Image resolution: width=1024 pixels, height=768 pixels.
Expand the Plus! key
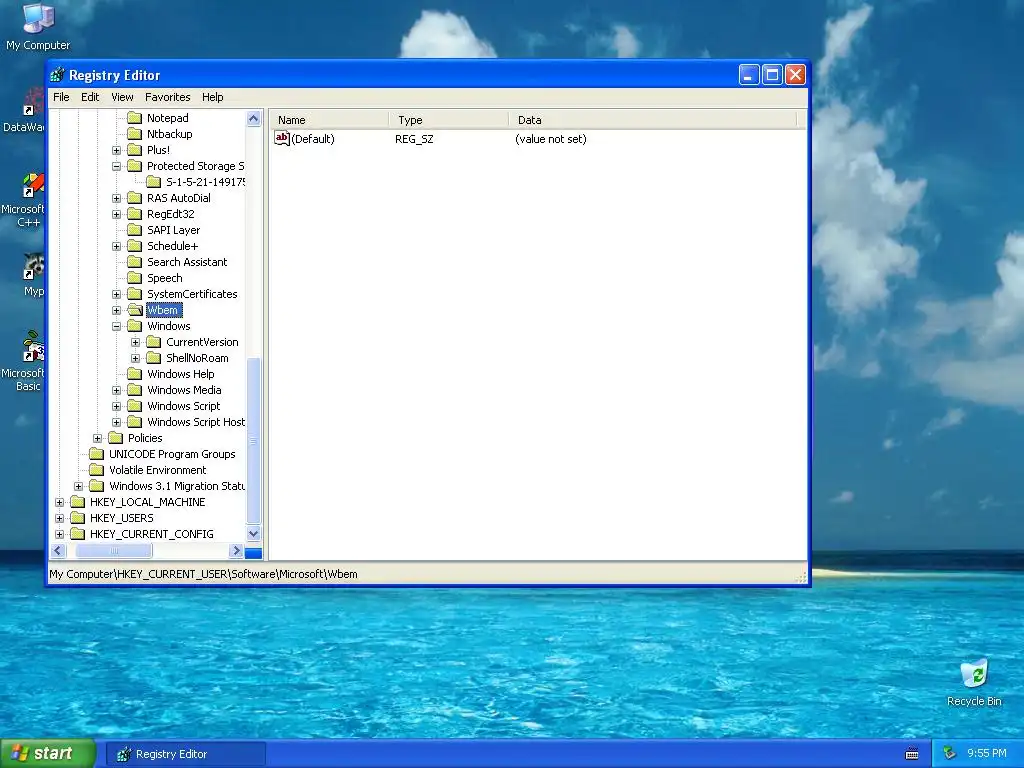(116, 150)
